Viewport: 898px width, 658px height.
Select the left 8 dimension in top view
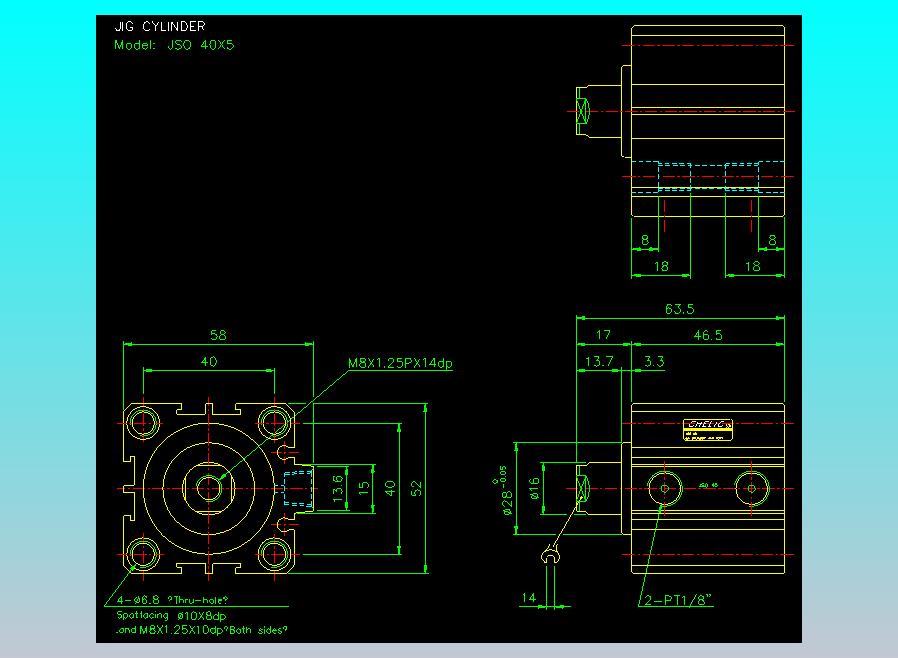645,240
